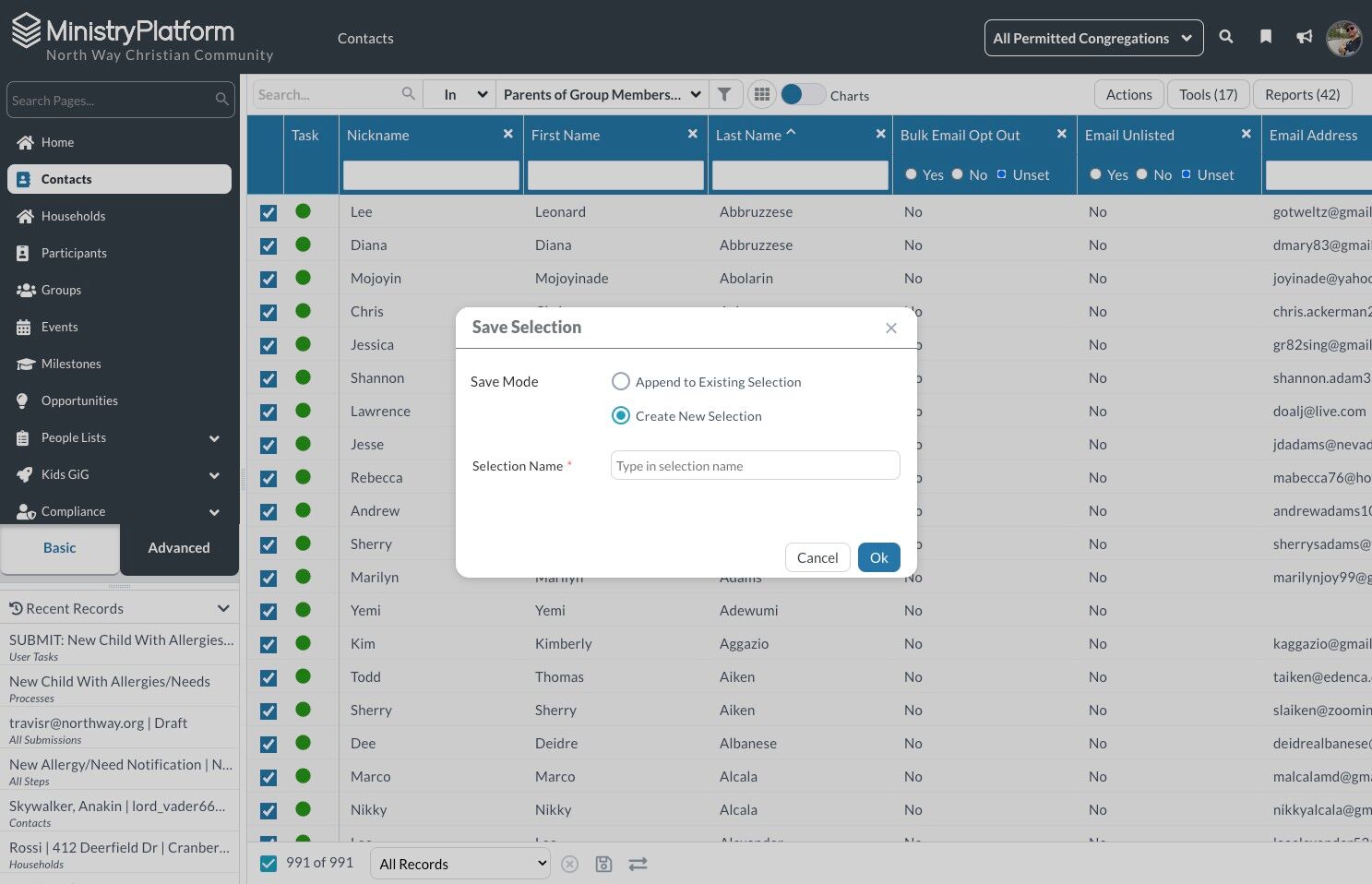Open the grid layout view icon
Screen dimensions: 1372x884
point(761,94)
